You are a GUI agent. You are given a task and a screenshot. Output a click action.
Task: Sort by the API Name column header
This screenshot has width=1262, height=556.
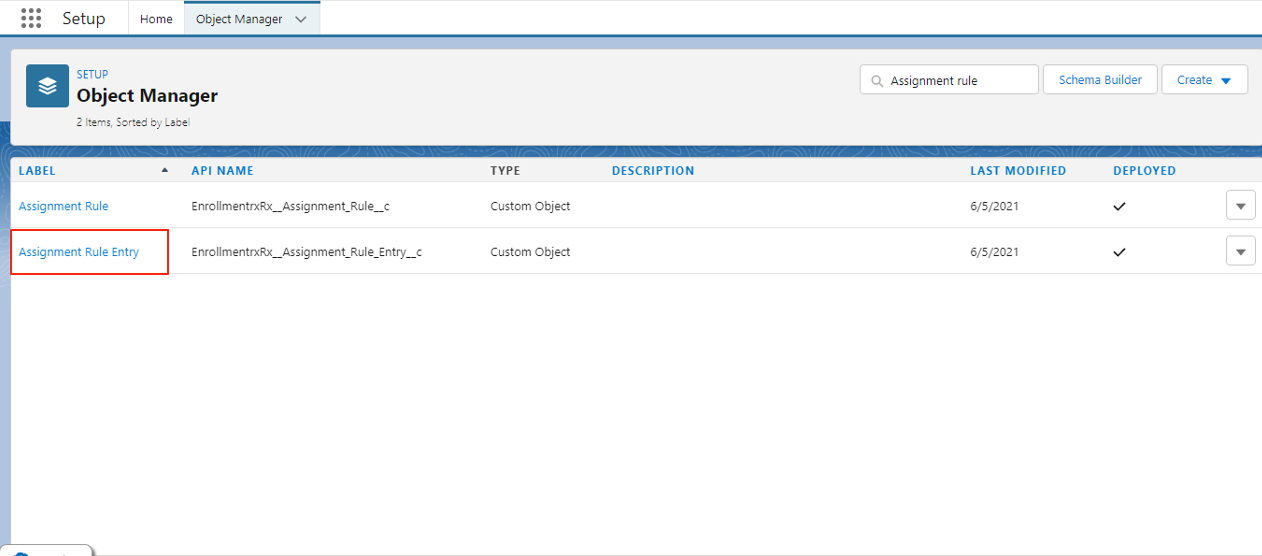pos(222,171)
